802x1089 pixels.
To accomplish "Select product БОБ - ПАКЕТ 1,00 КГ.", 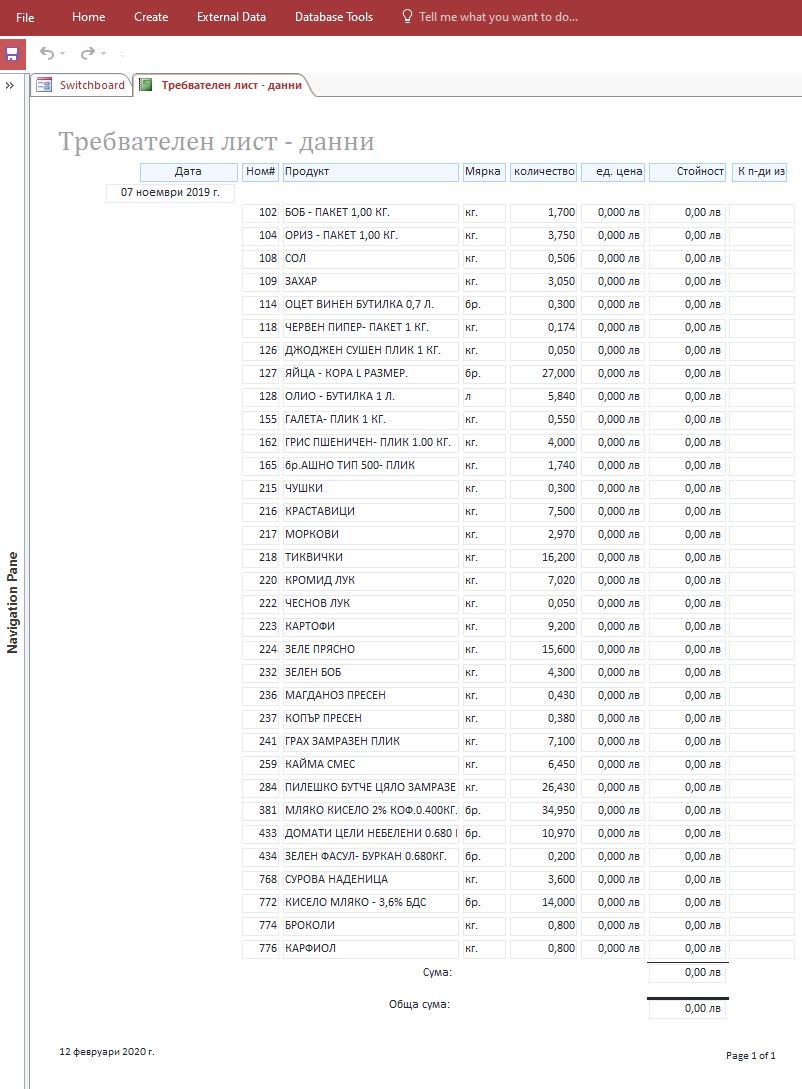I will click(x=371, y=213).
